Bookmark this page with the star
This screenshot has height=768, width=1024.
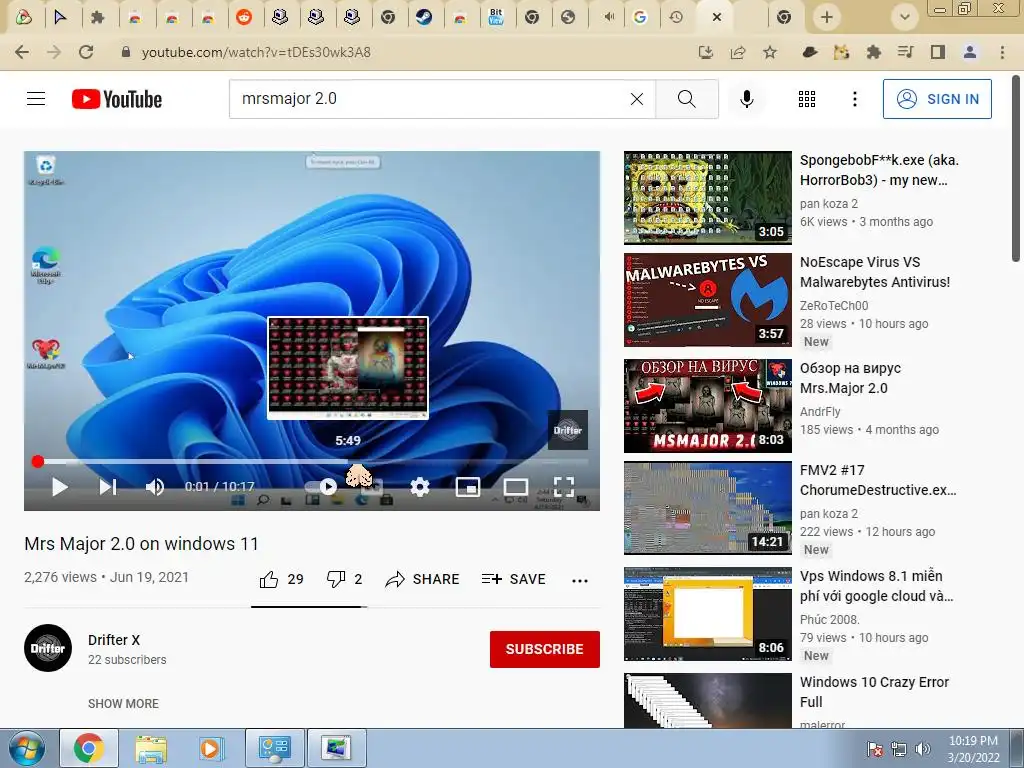[770, 52]
